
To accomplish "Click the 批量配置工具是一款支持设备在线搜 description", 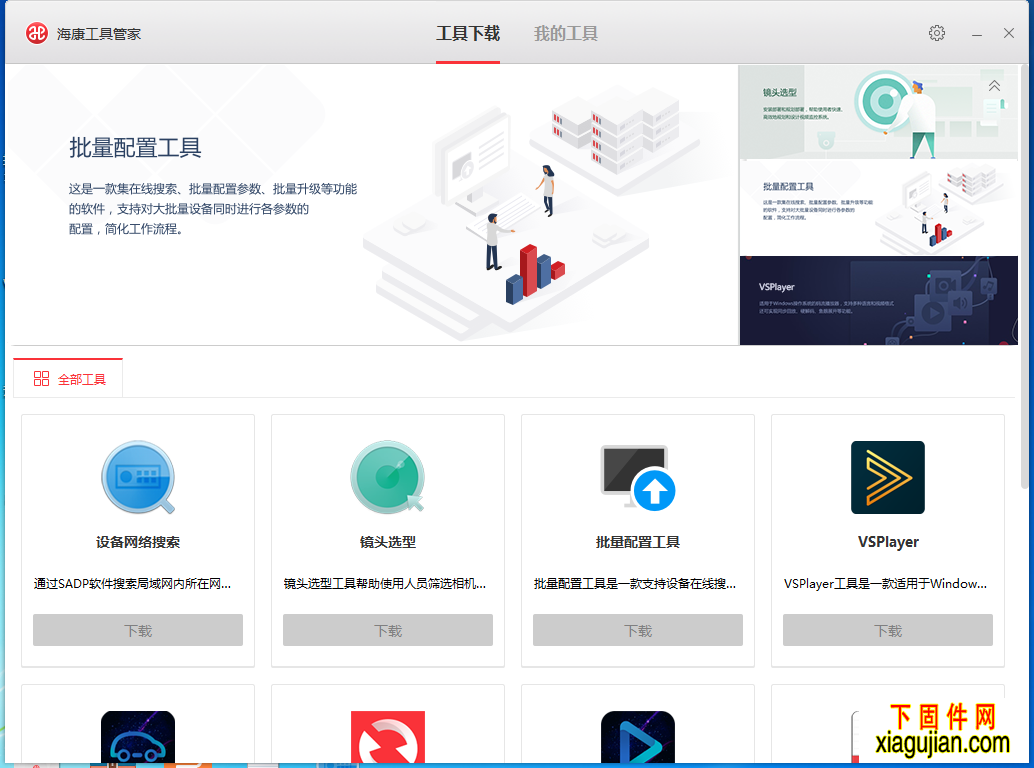I will [x=634, y=583].
